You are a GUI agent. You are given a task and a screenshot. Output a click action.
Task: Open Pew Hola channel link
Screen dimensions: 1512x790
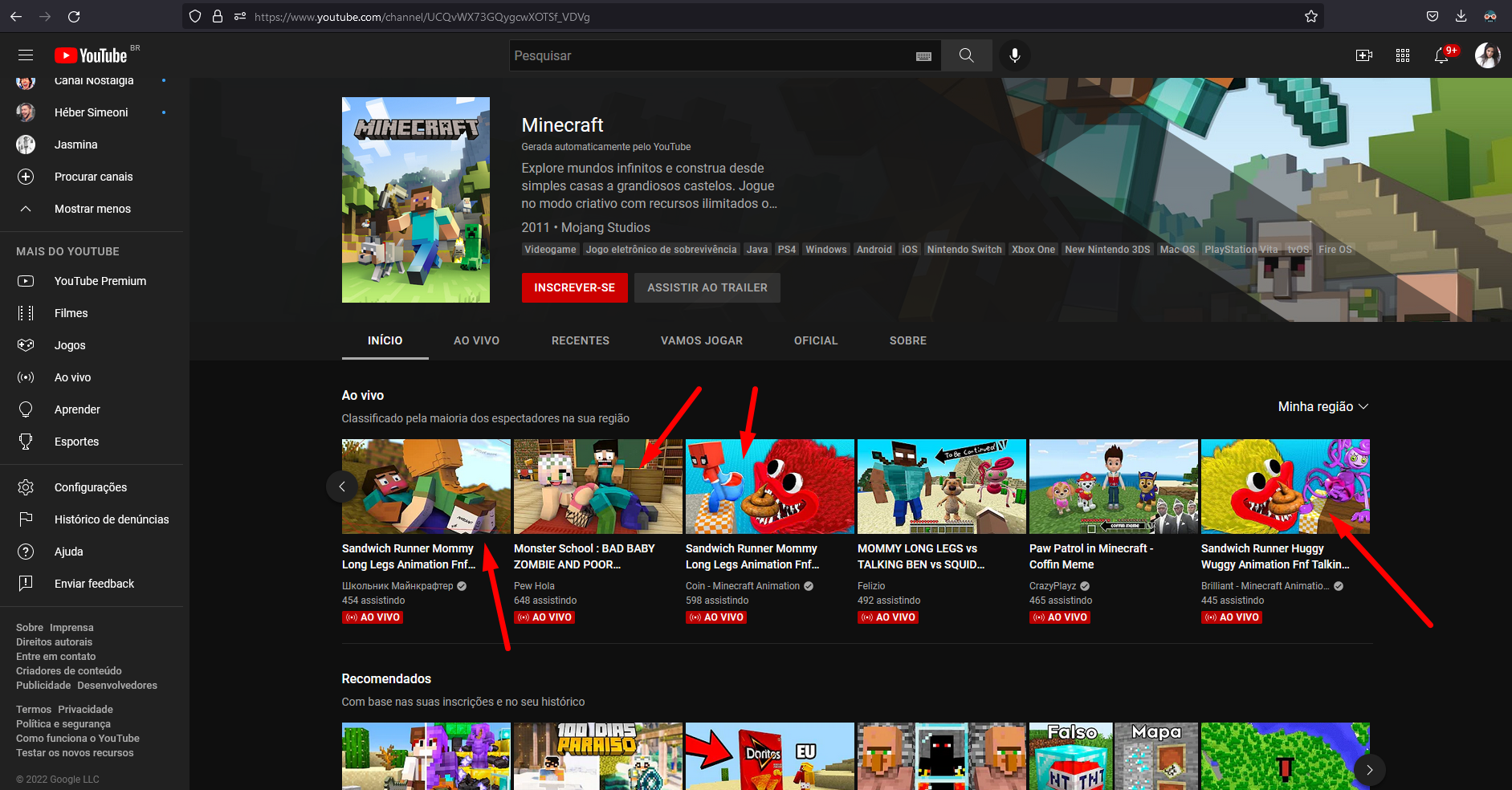(x=534, y=586)
